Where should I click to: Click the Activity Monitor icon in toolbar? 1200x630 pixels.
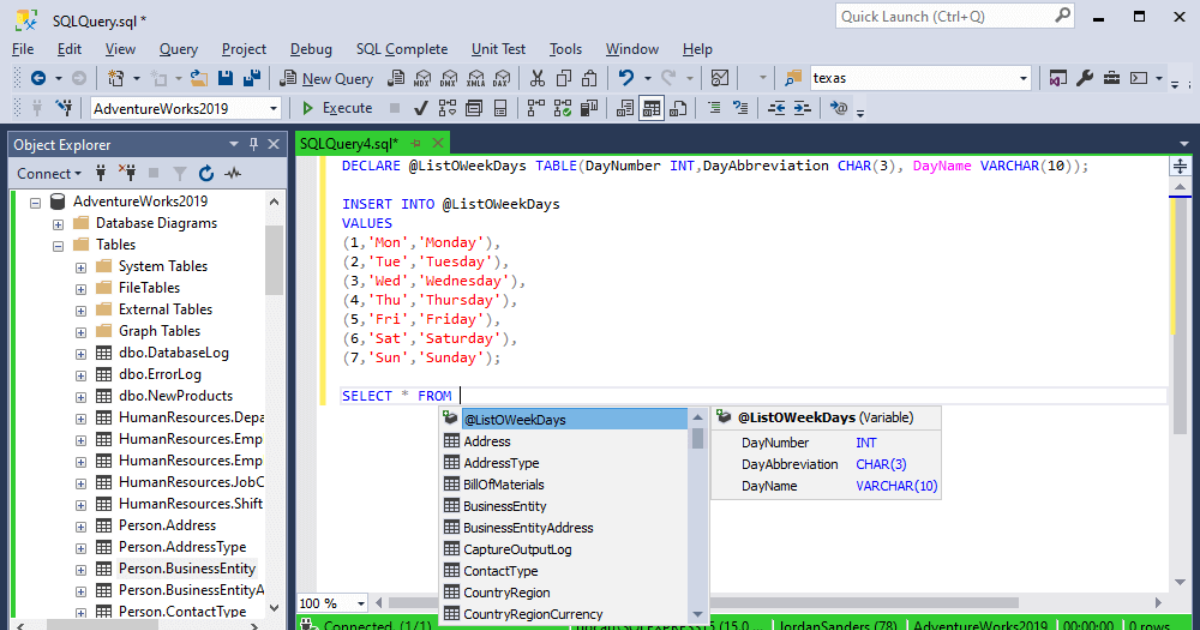tap(720, 78)
